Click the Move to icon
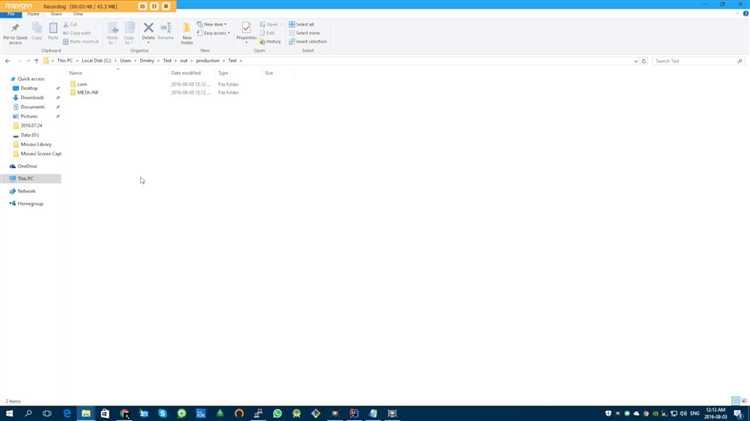 (113, 28)
